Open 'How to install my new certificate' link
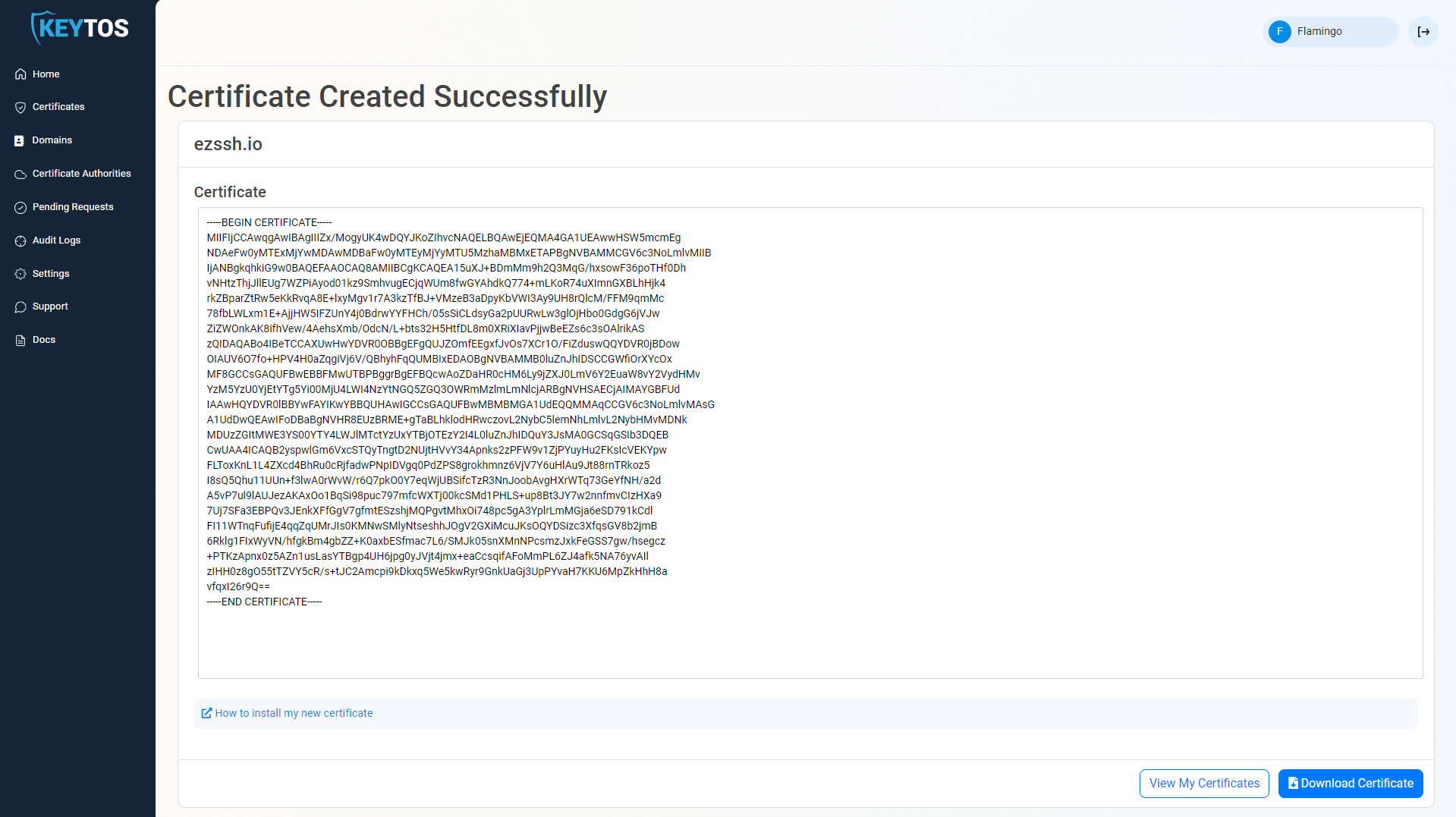 293,713
